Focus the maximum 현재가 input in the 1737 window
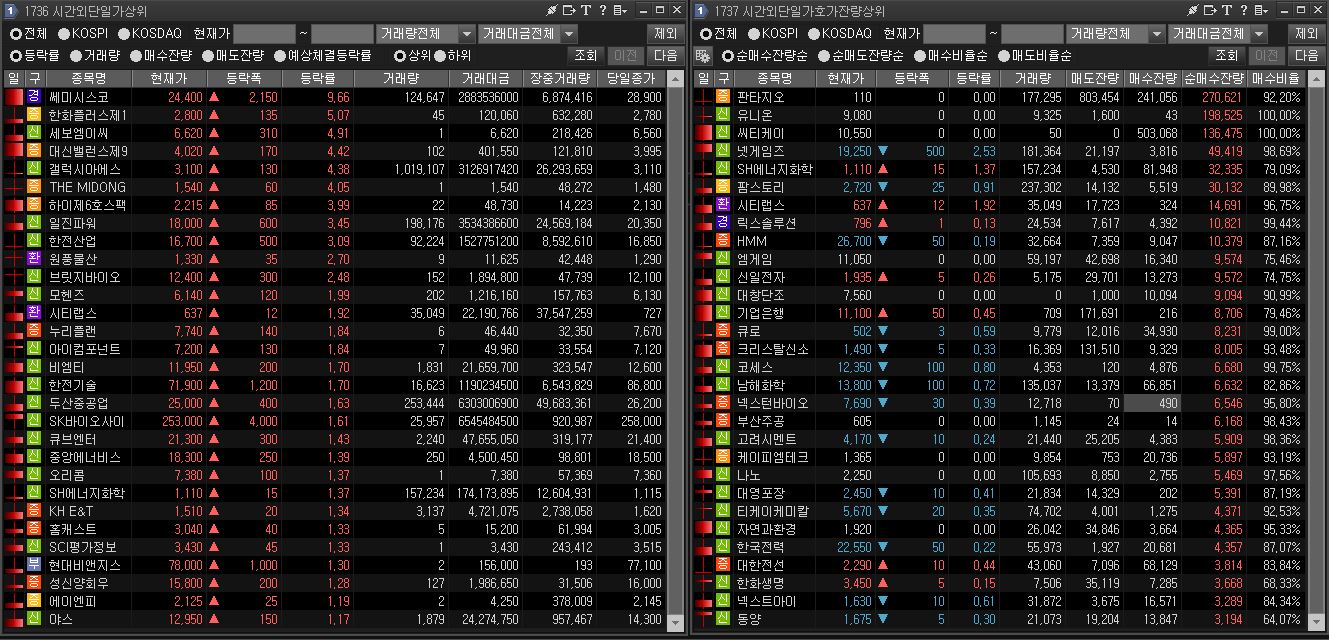 [1032, 33]
